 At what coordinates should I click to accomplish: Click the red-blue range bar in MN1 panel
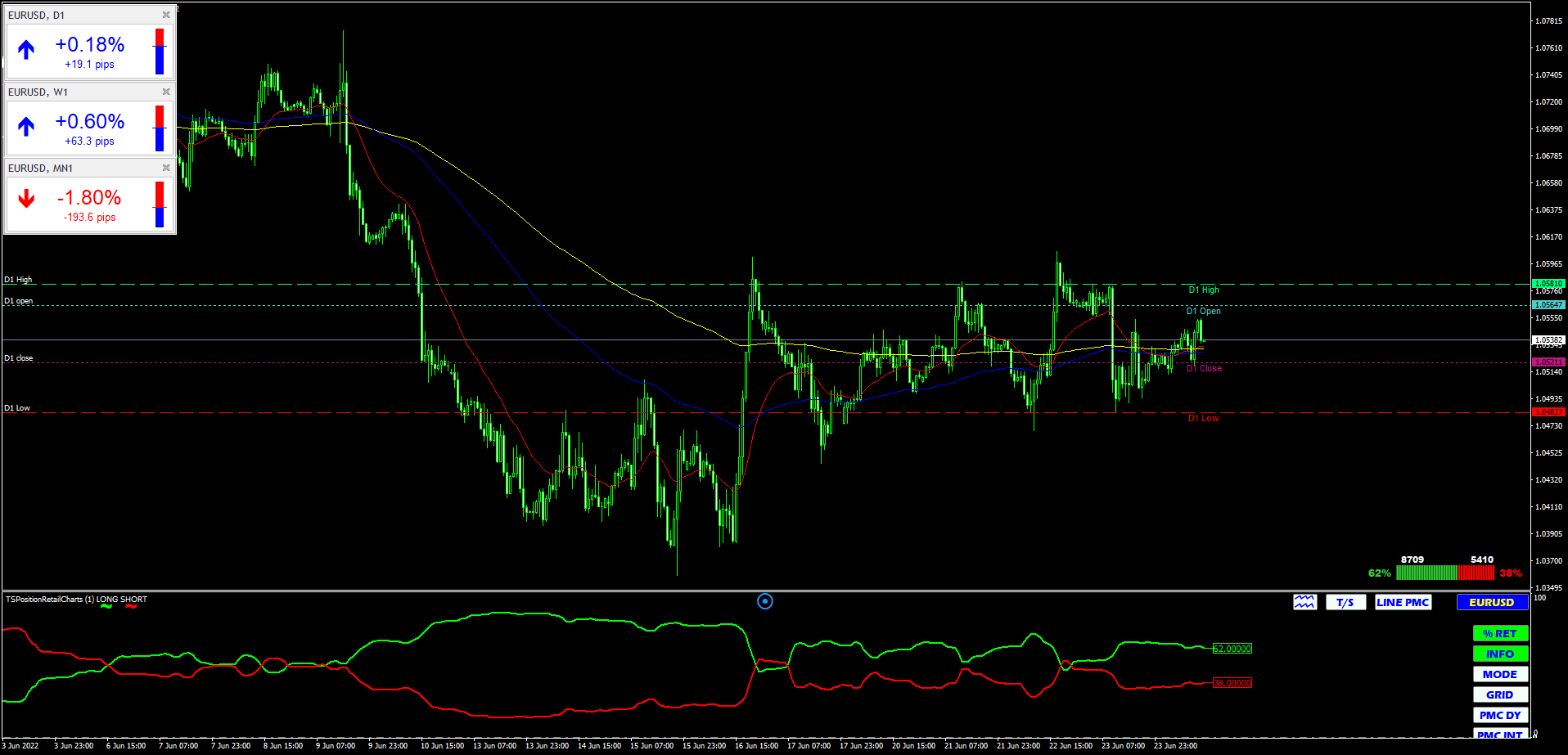pos(160,204)
